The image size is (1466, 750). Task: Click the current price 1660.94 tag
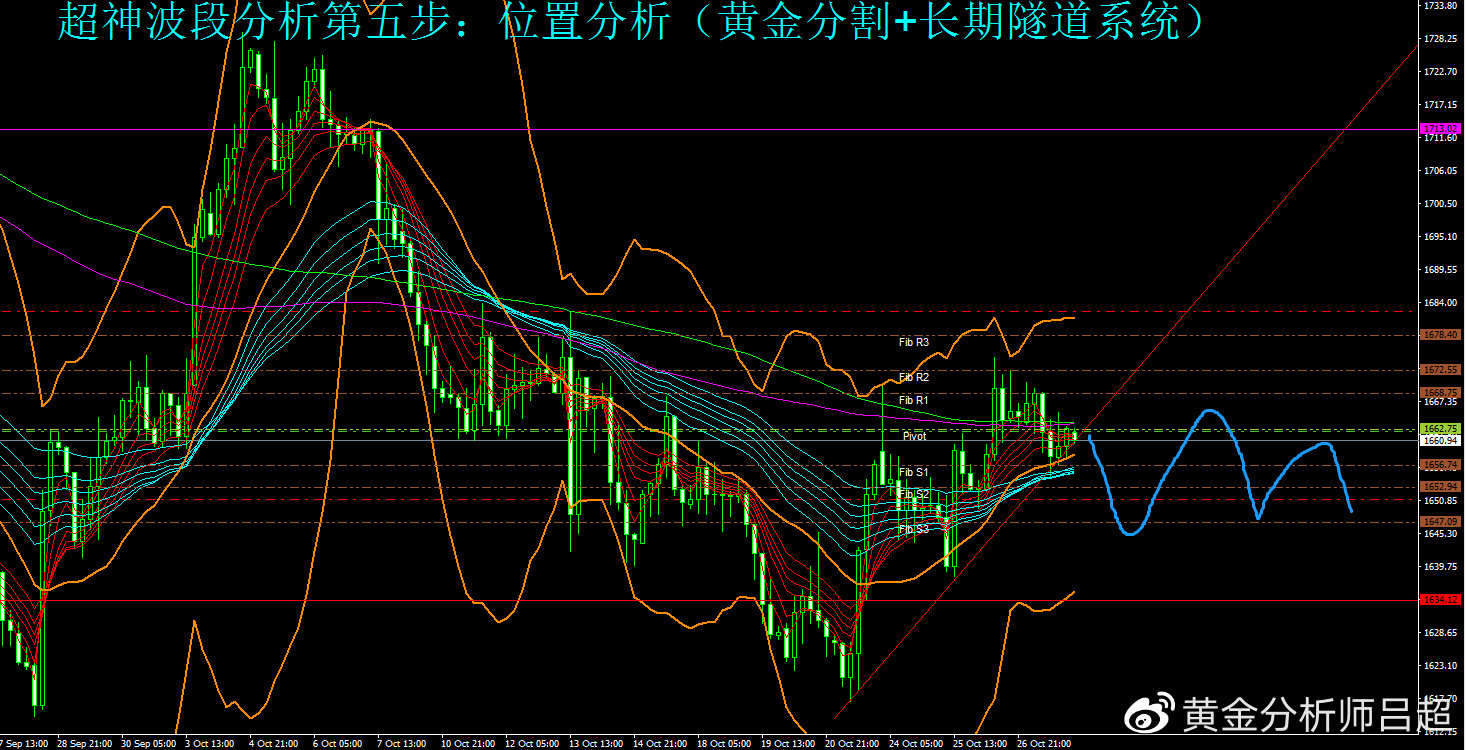[1441, 440]
